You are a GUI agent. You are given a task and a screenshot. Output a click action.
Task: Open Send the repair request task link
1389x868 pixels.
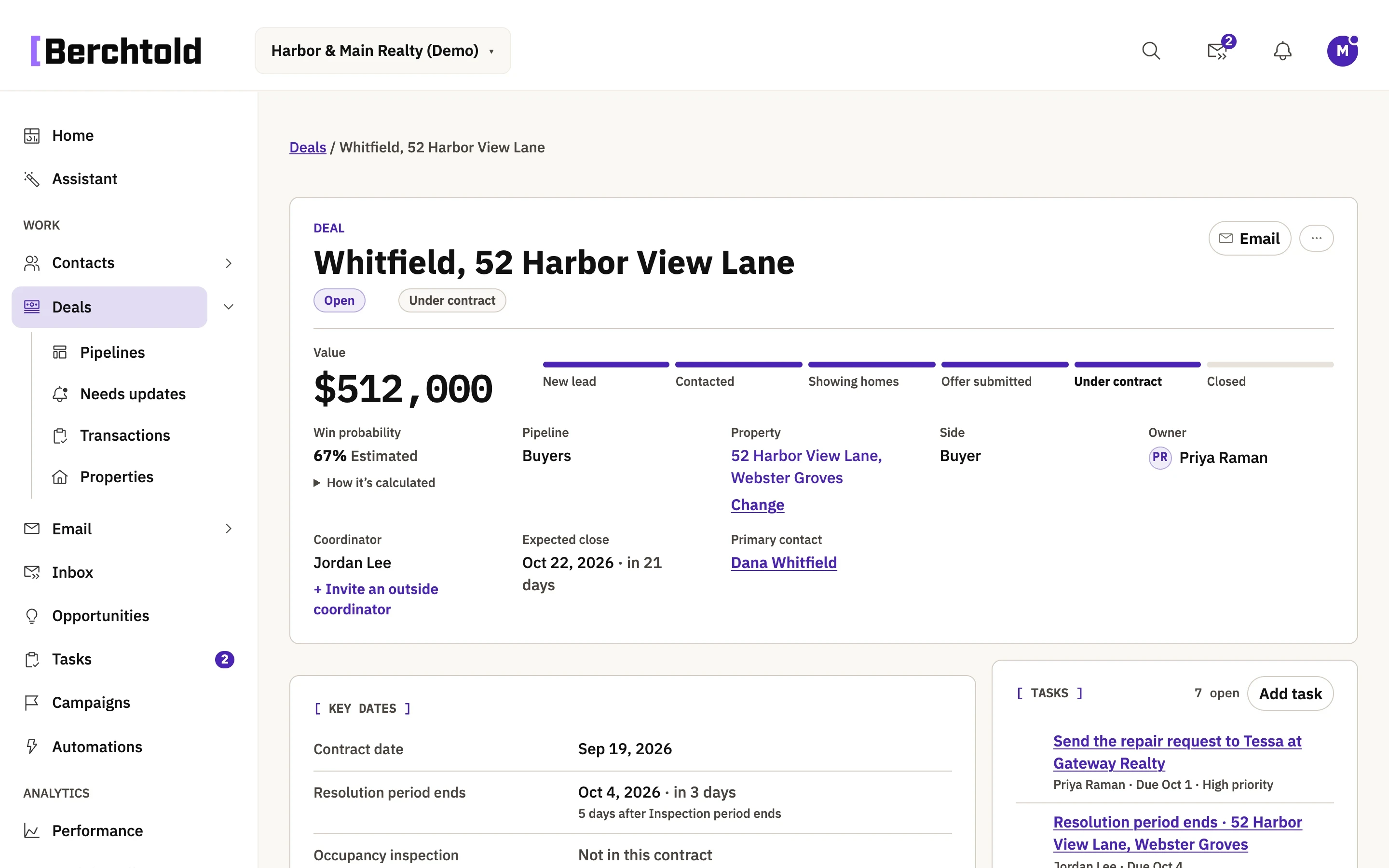[1177, 752]
